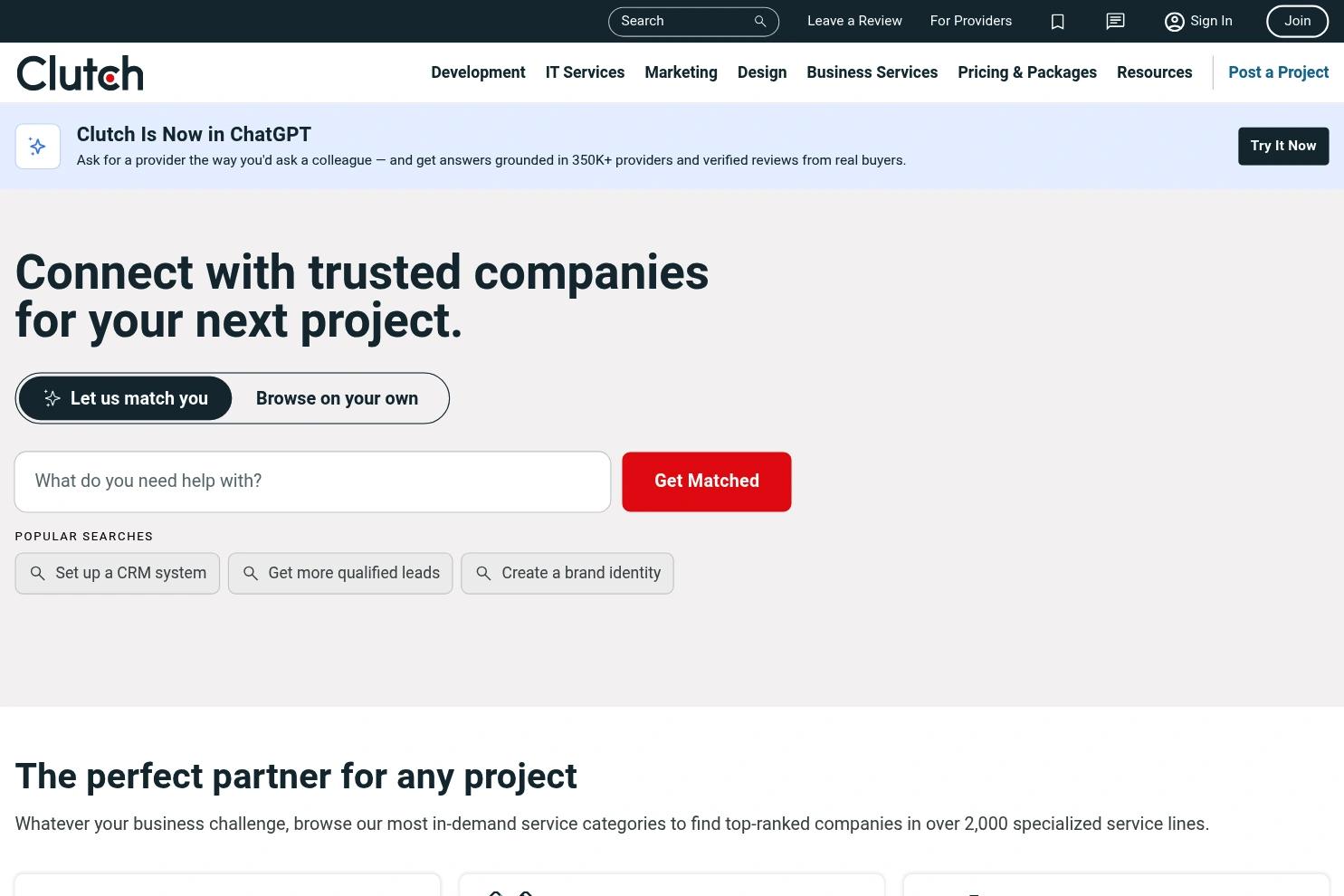
Task: Open the Marketing menu item
Action: [681, 72]
